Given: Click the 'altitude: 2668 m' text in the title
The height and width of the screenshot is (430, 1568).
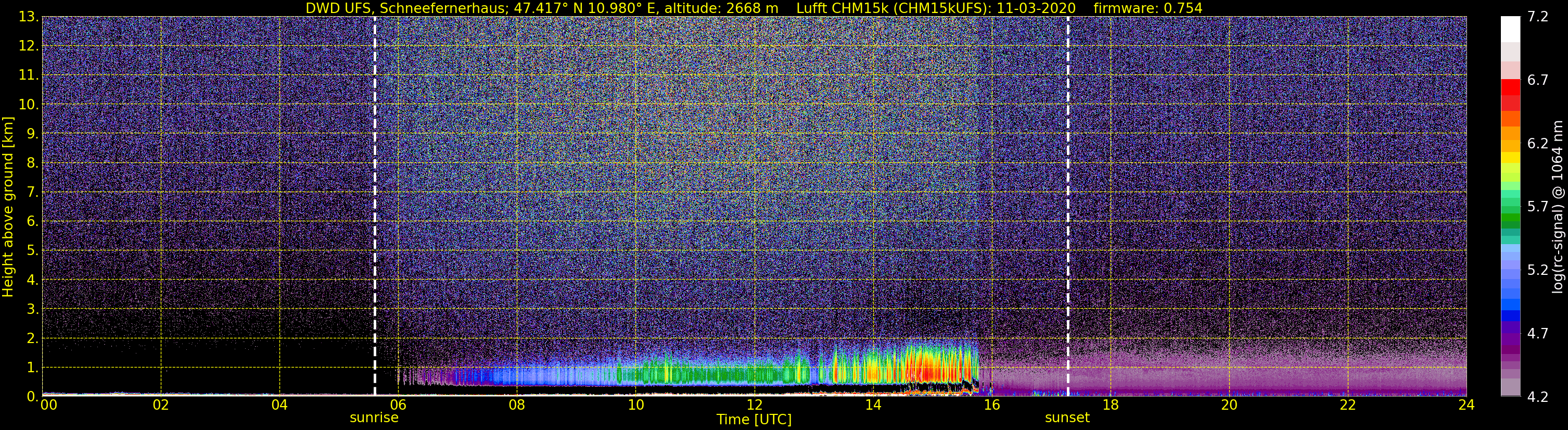Looking at the screenshot, I should pyautogui.click(x=721, y=8).
